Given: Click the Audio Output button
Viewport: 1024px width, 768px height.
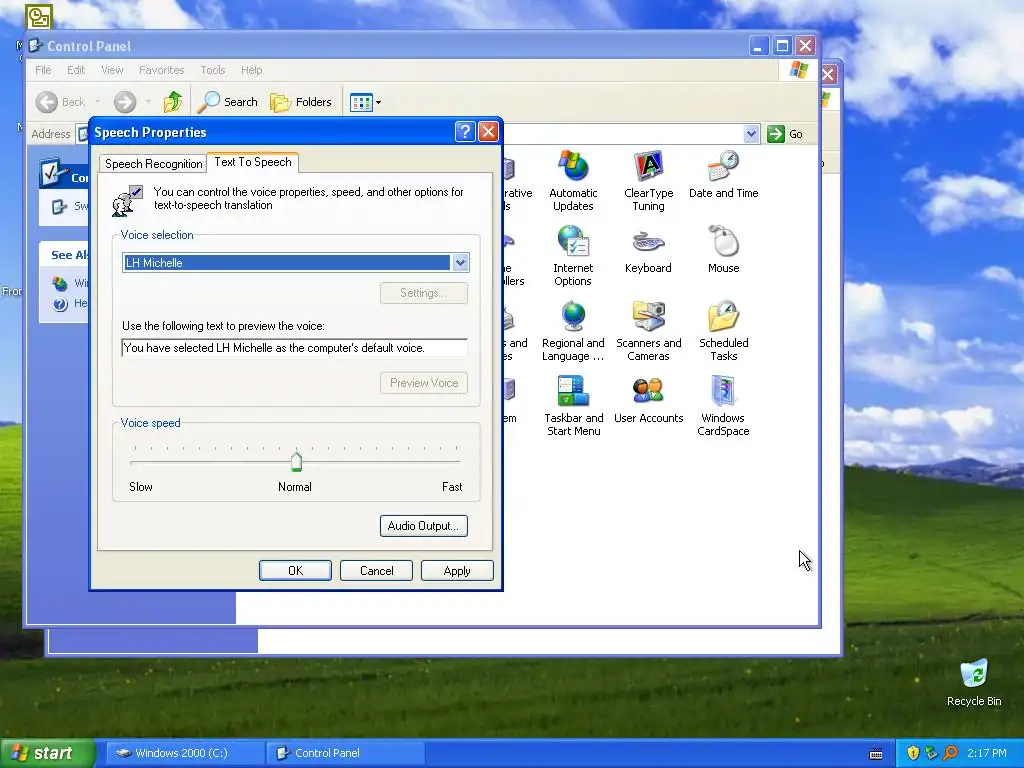Looking at the screenshot, I should coord(423,526).
